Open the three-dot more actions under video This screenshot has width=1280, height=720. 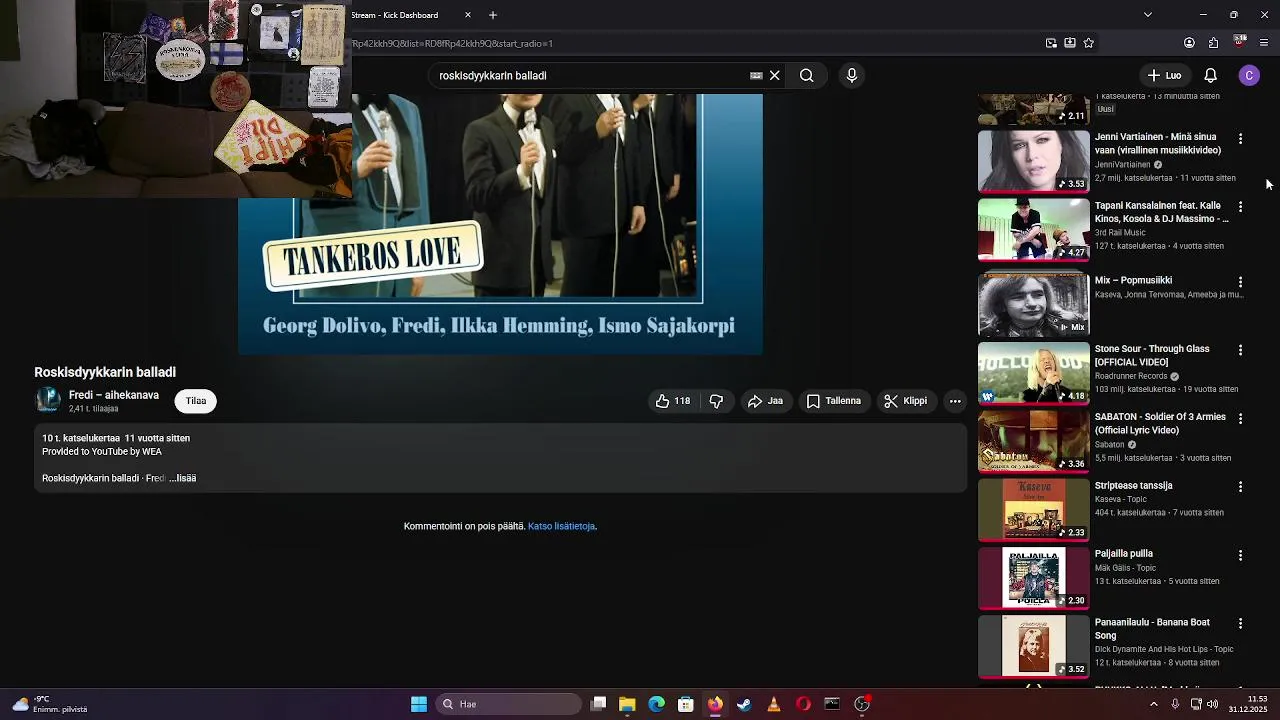click(955, 401)
